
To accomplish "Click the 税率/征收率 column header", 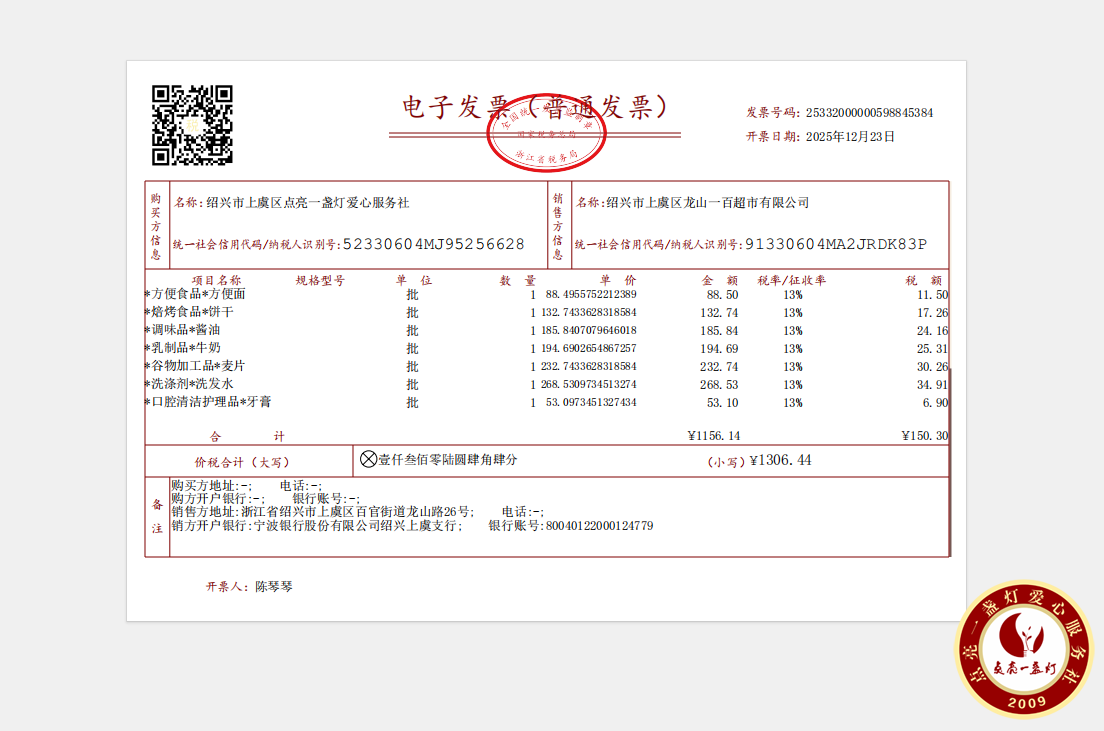I will pos(792,281).
